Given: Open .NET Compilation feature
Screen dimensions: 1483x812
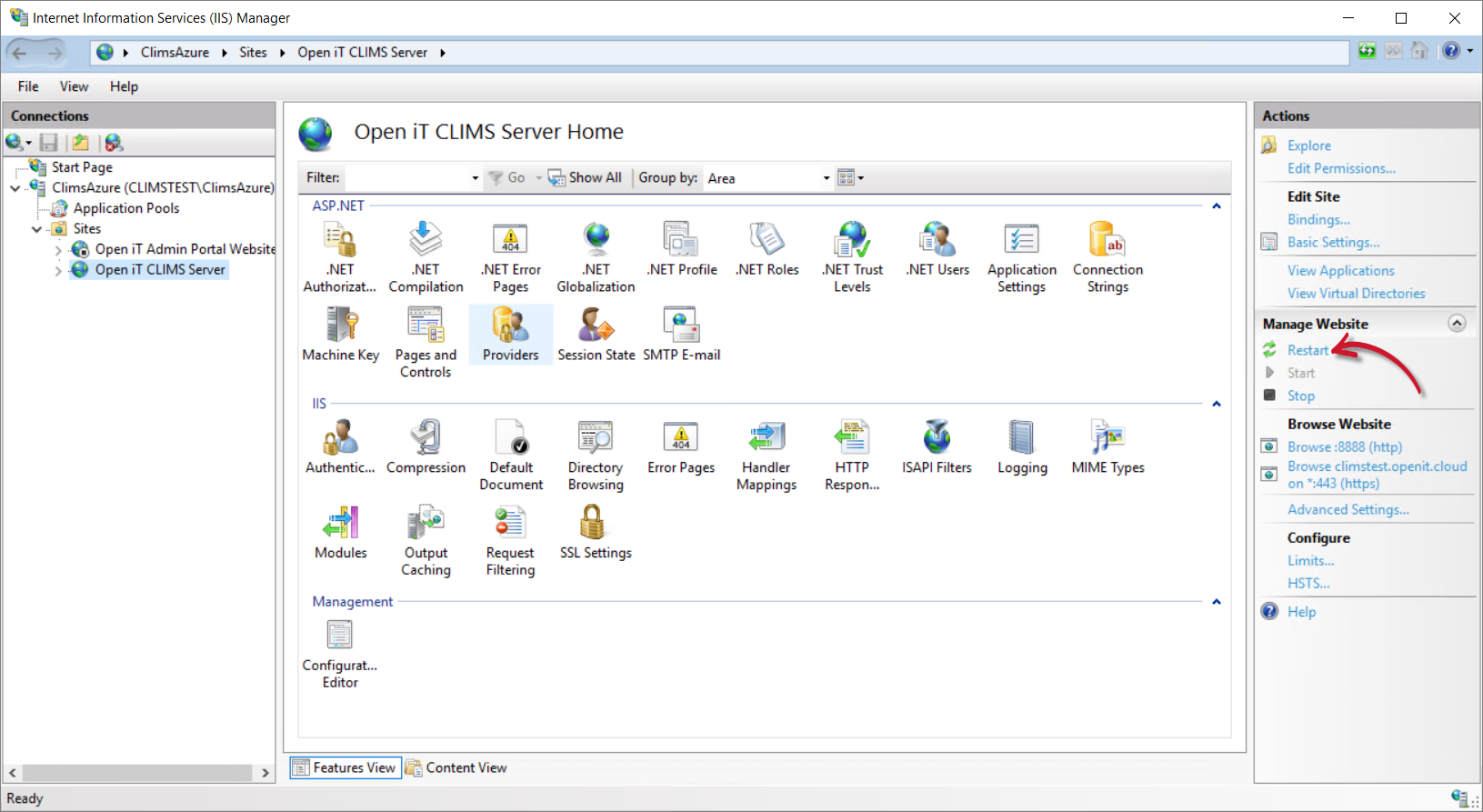Looking at the screenshot, I should (426, 257).
